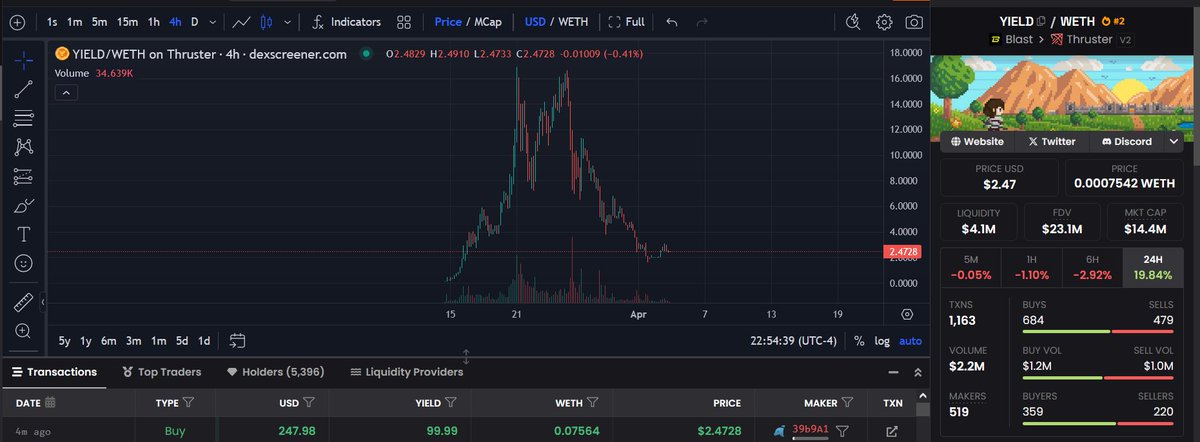This screenshot has height=442, width=1200.
Task: Select the crosshair cursor tool
Action: point(24,60)
